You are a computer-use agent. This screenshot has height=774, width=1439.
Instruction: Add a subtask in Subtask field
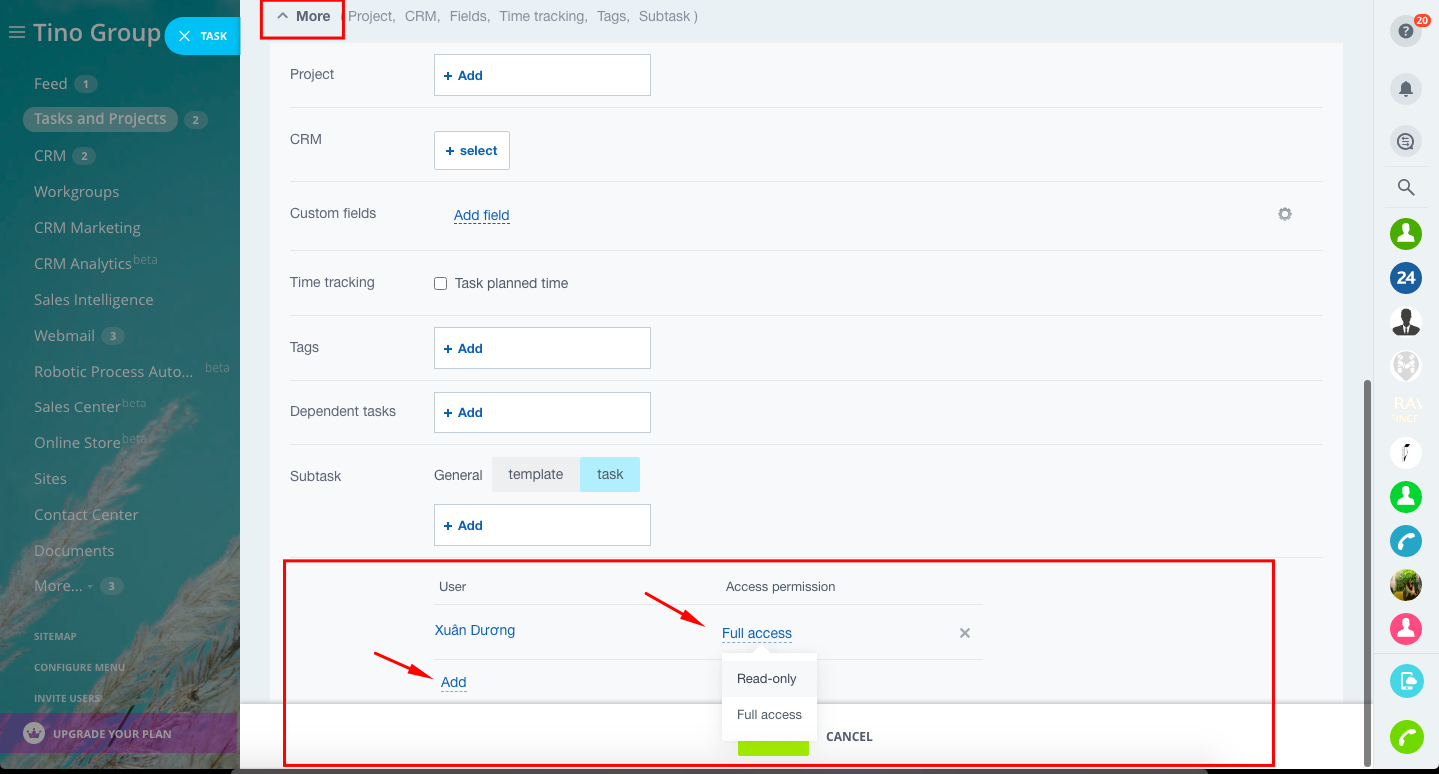[542, 525]
